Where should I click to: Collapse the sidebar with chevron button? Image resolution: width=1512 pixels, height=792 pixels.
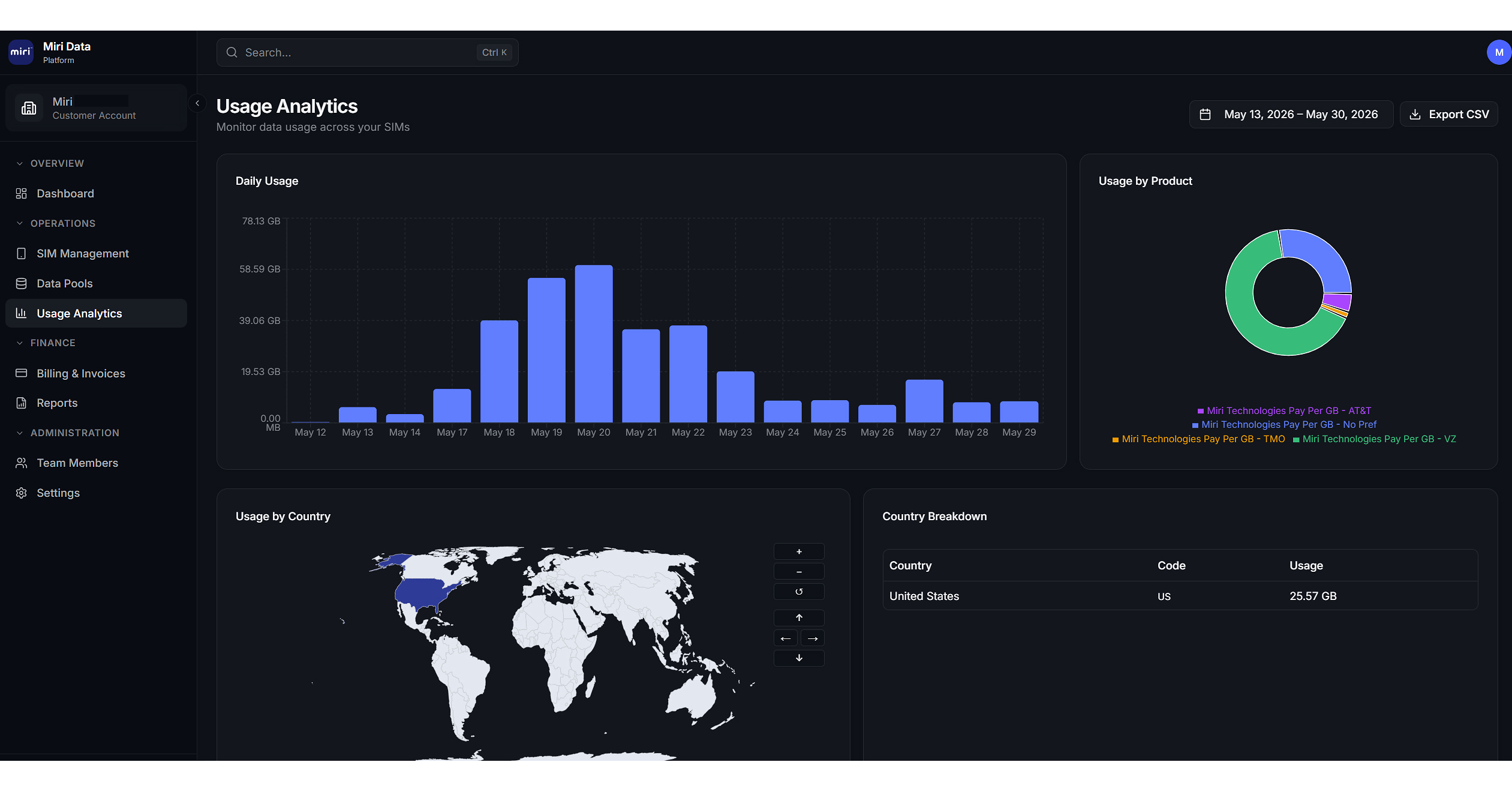coord(197,103)
